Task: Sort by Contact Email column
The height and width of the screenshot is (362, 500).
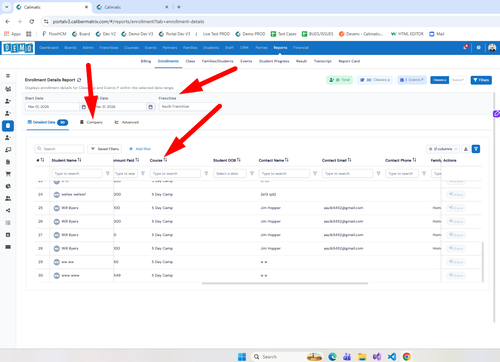Action: tap(349, 160)
